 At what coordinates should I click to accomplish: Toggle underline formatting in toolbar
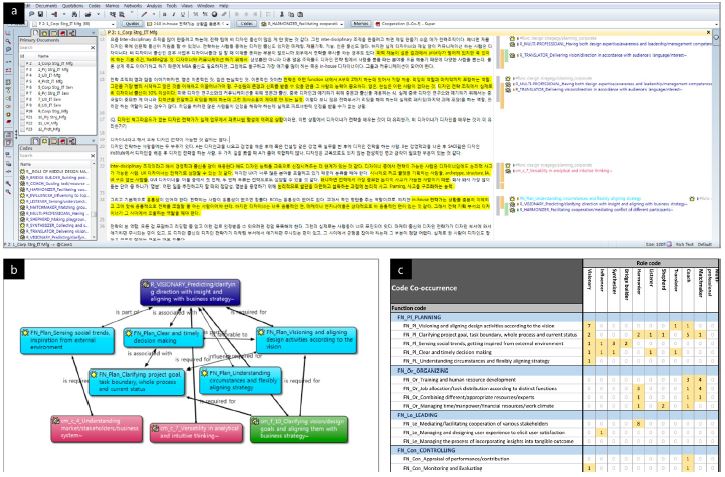click(183, 14)
